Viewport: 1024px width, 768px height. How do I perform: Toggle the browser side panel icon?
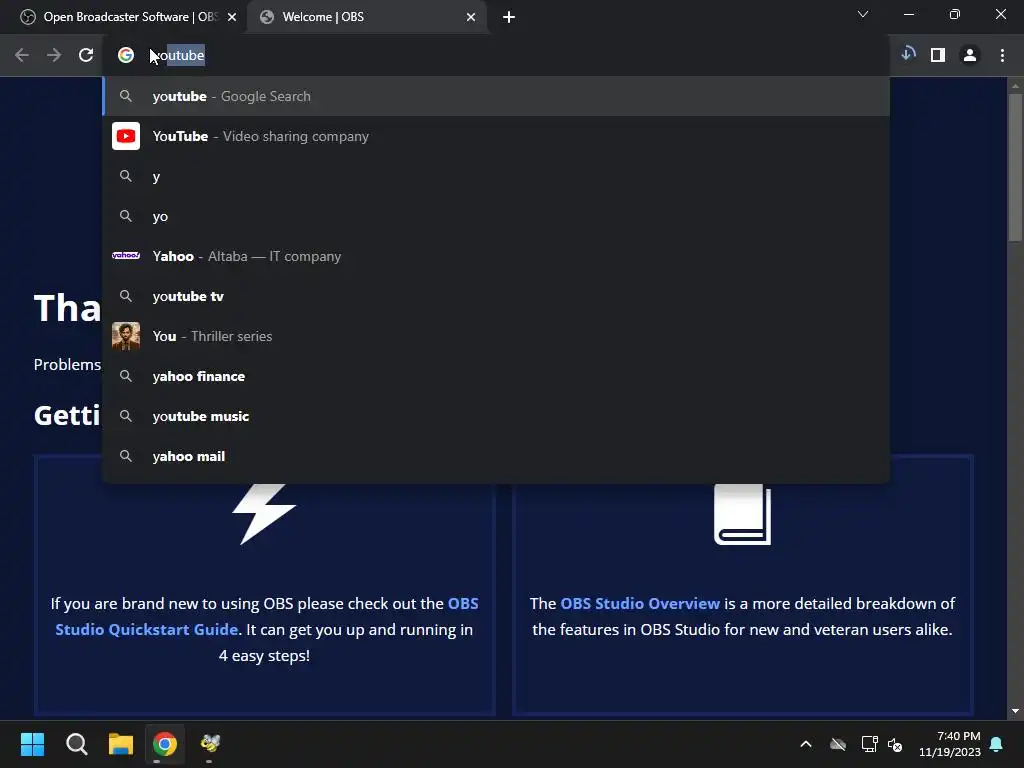tap(938, 56)
